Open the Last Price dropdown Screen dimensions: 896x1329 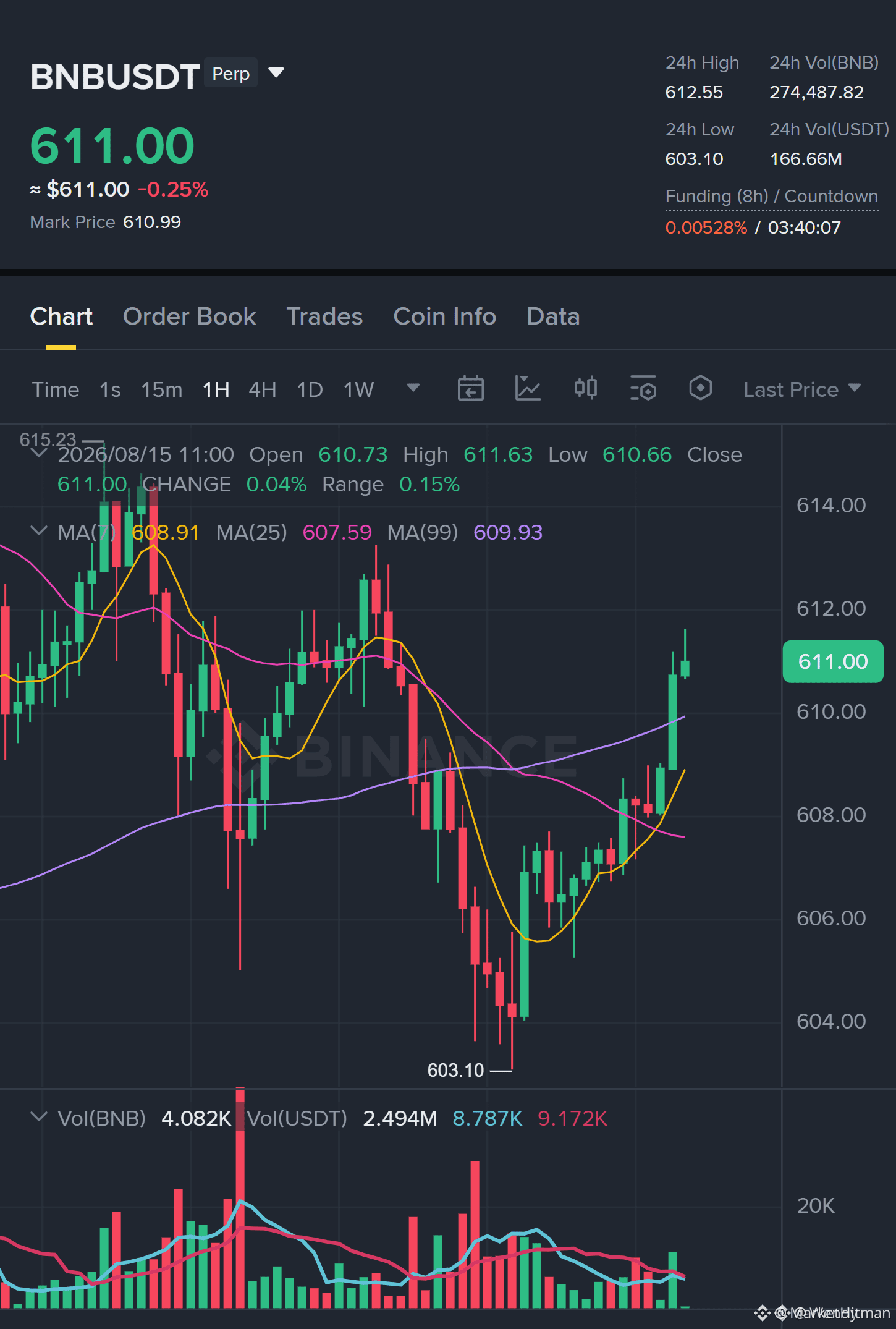click(x=802, y=389)
